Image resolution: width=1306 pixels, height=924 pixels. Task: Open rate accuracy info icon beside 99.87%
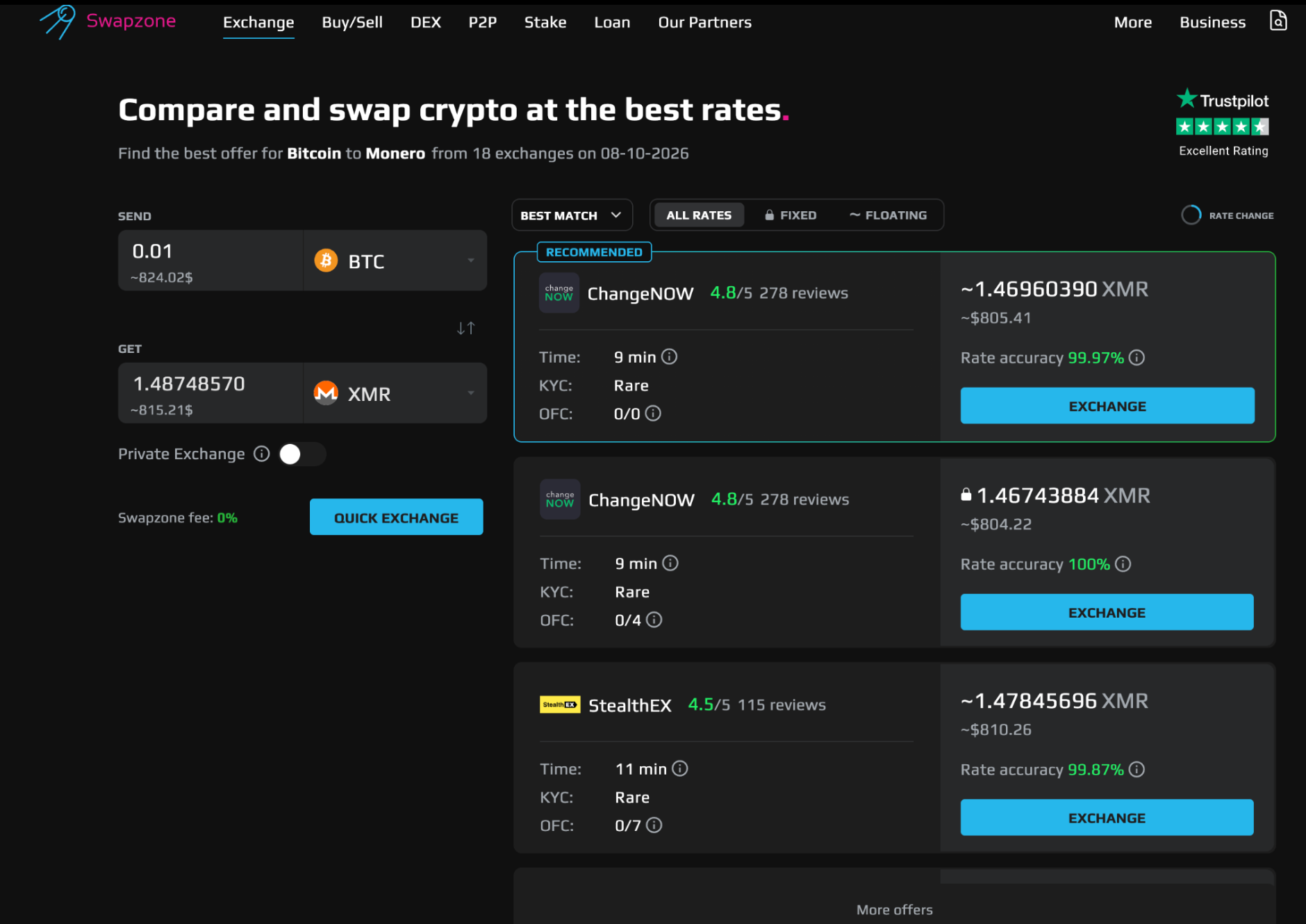pos(1136,769)
